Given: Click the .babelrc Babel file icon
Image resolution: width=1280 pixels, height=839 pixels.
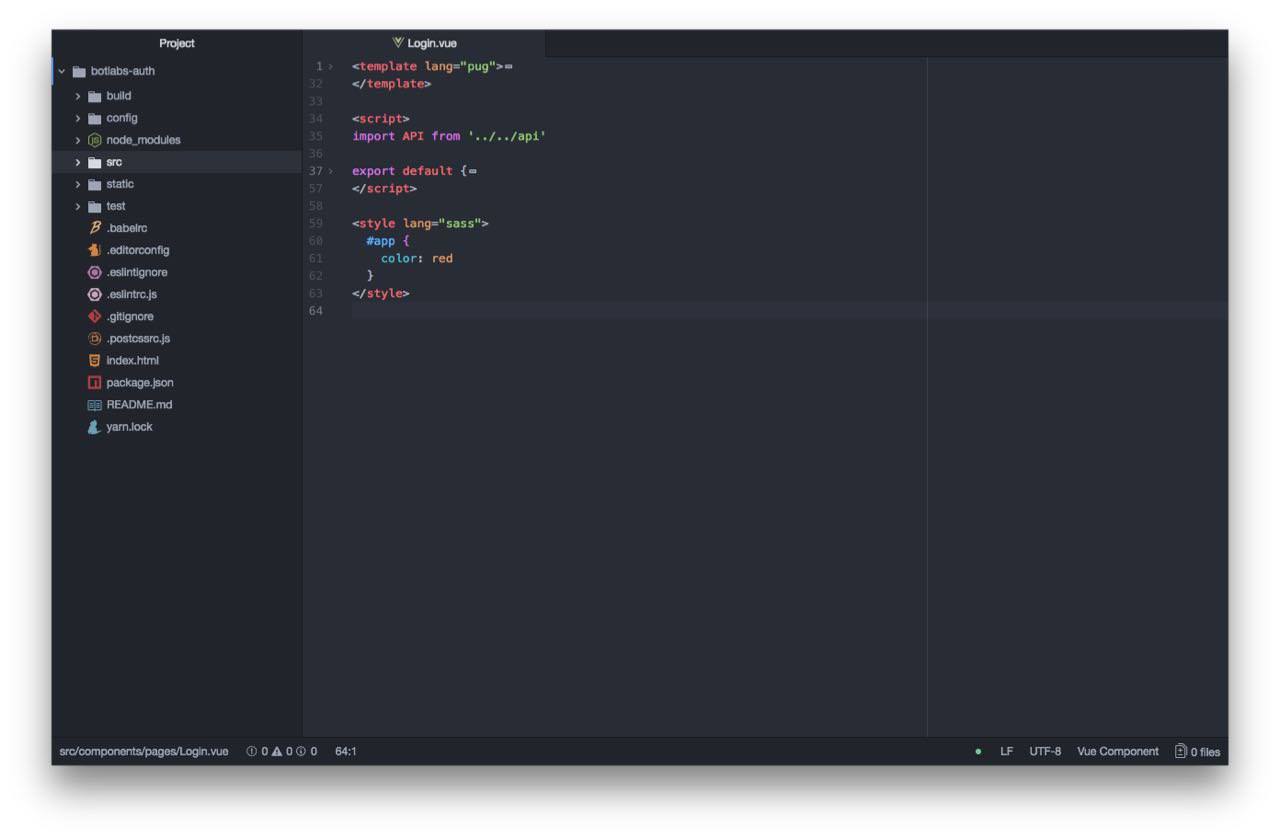Looking at the screenshot, I should pos(95,228).
